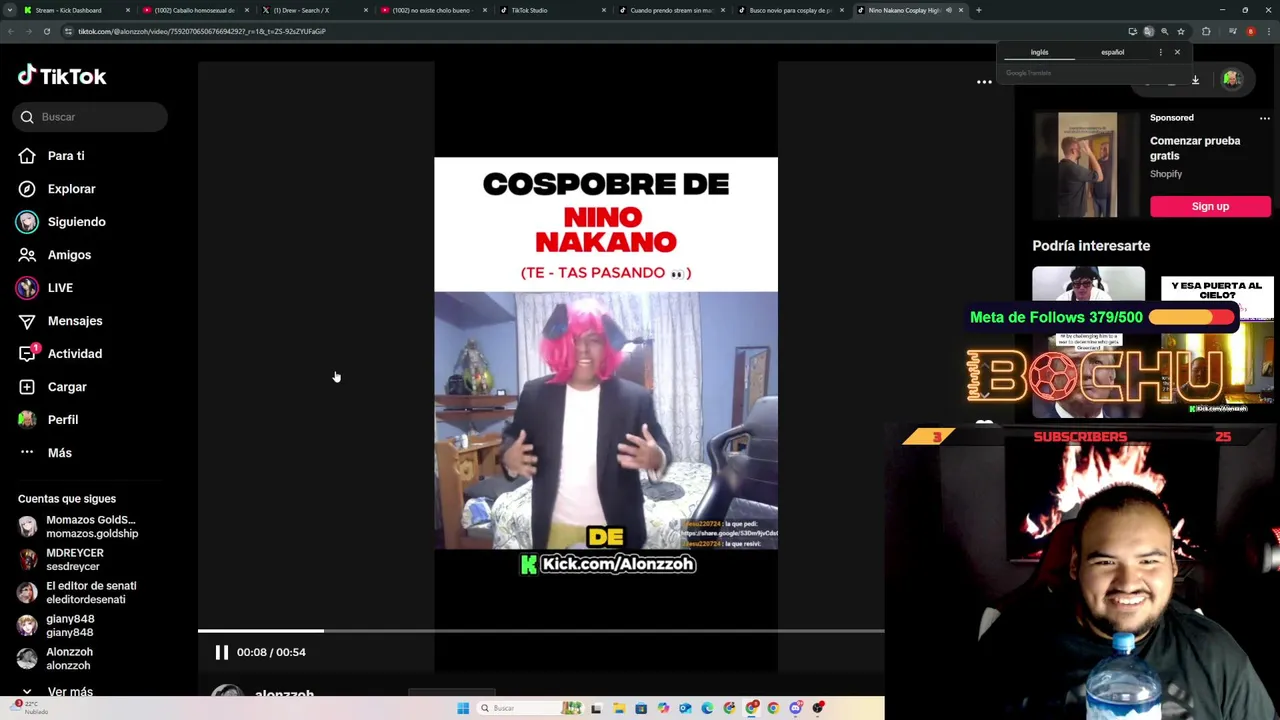Open the Sponsored ad three-dots menu
The image size is (1280, 720).
(1264, 118)
